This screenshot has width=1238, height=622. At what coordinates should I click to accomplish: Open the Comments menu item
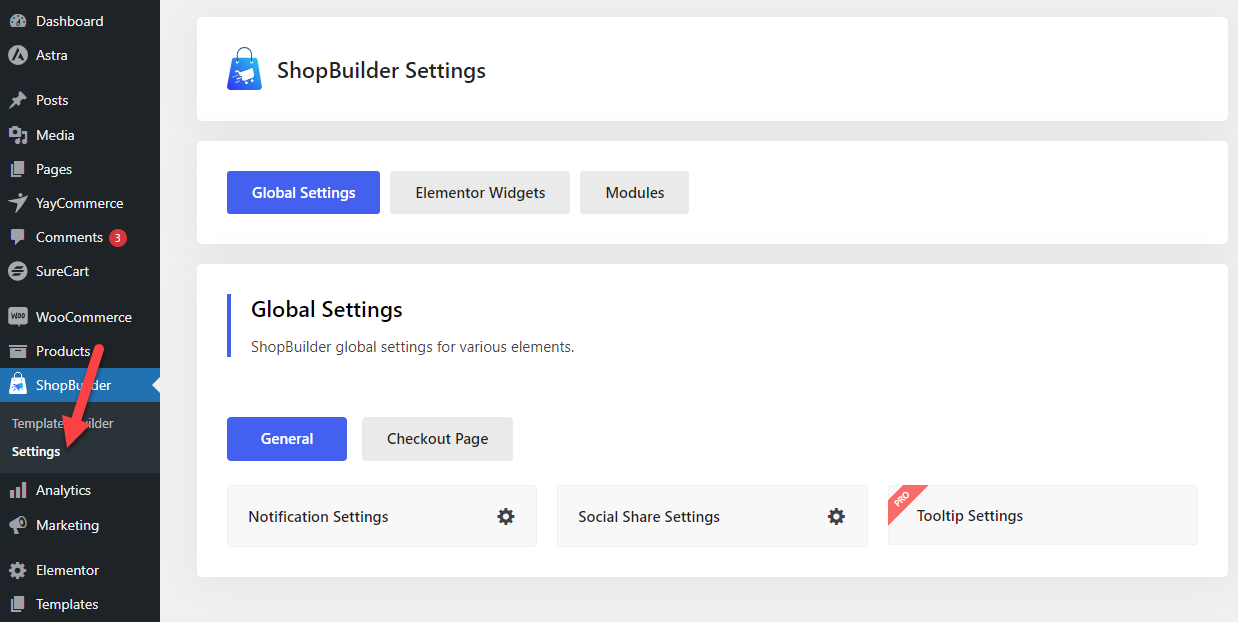tap(80, 237)
